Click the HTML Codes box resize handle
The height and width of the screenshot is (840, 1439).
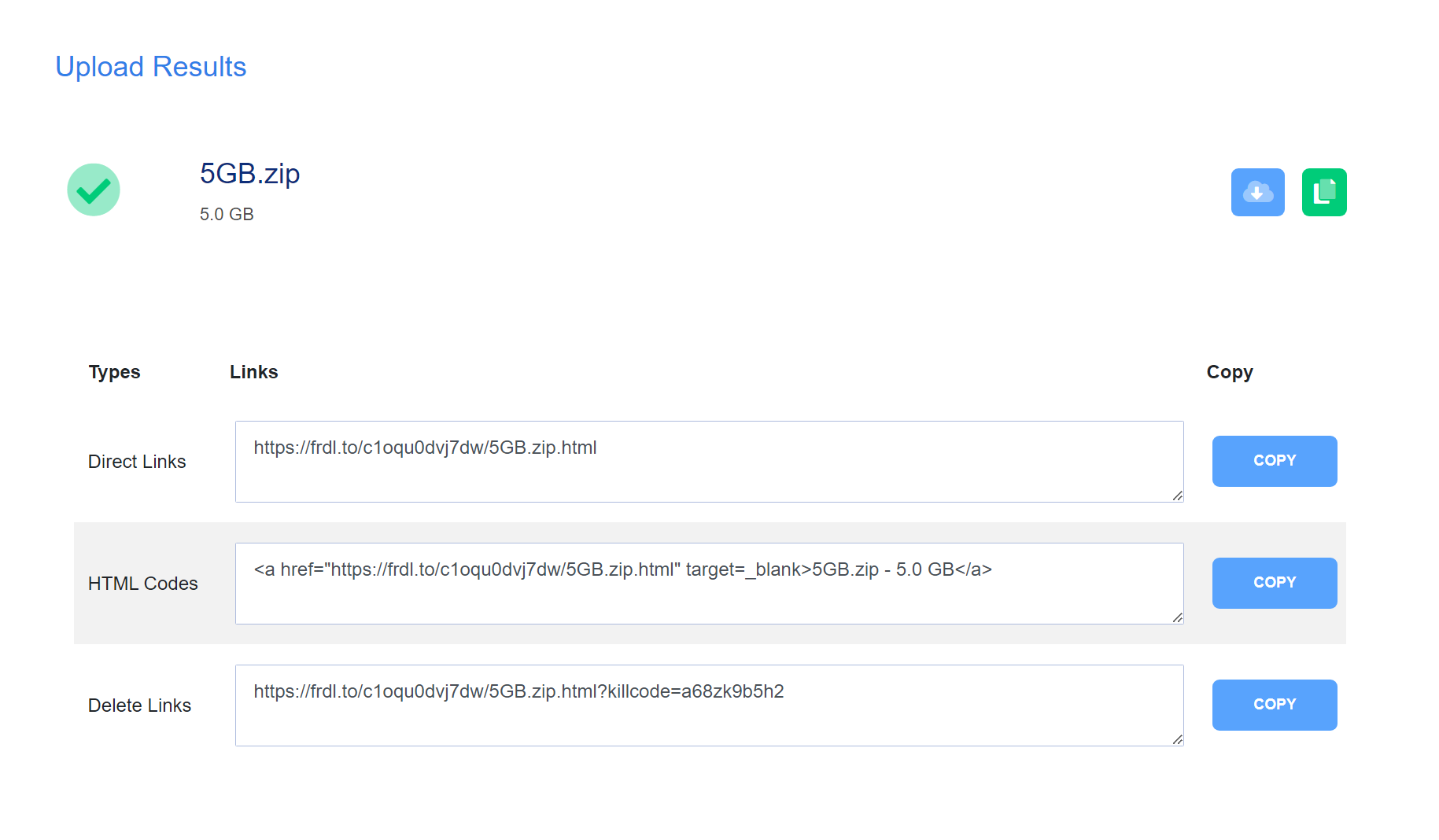1177,617
